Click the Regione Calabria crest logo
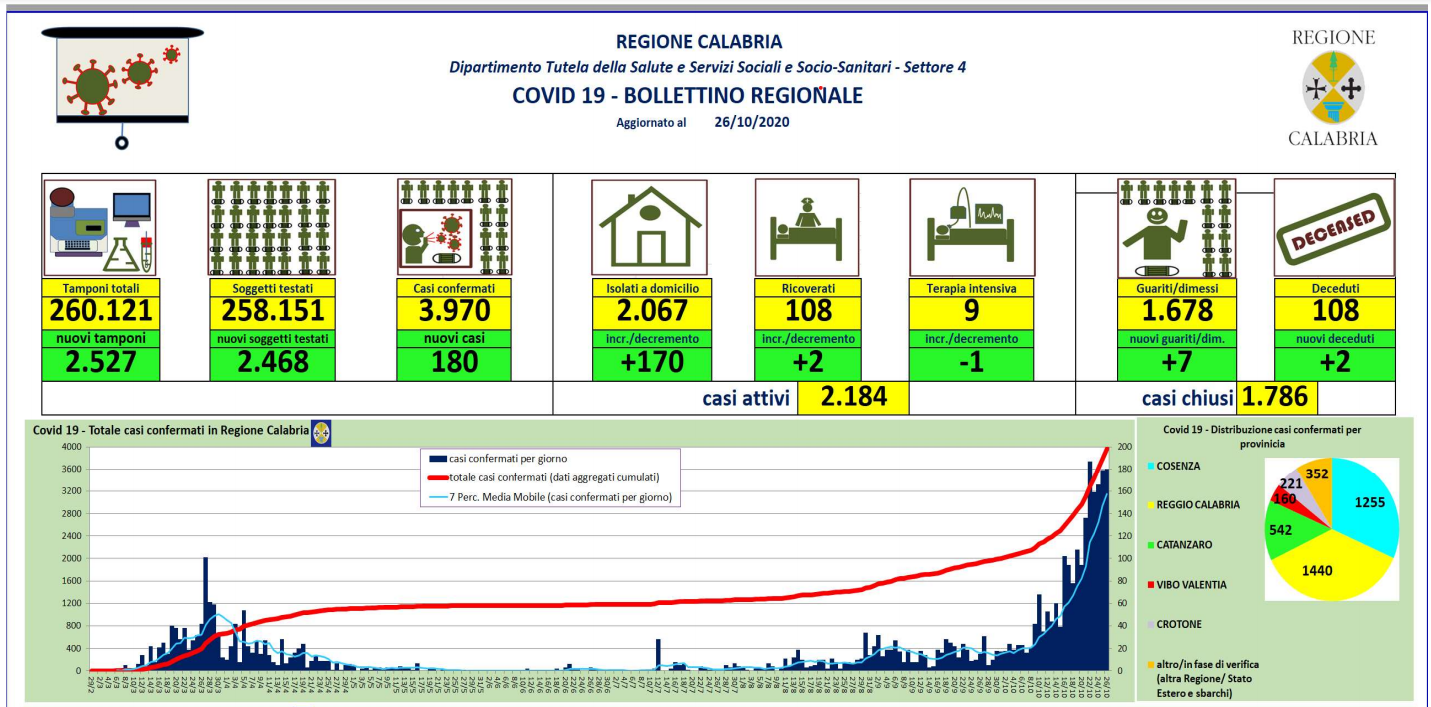The width and height of the screenshot is (1431, 707). point(1333,88)
